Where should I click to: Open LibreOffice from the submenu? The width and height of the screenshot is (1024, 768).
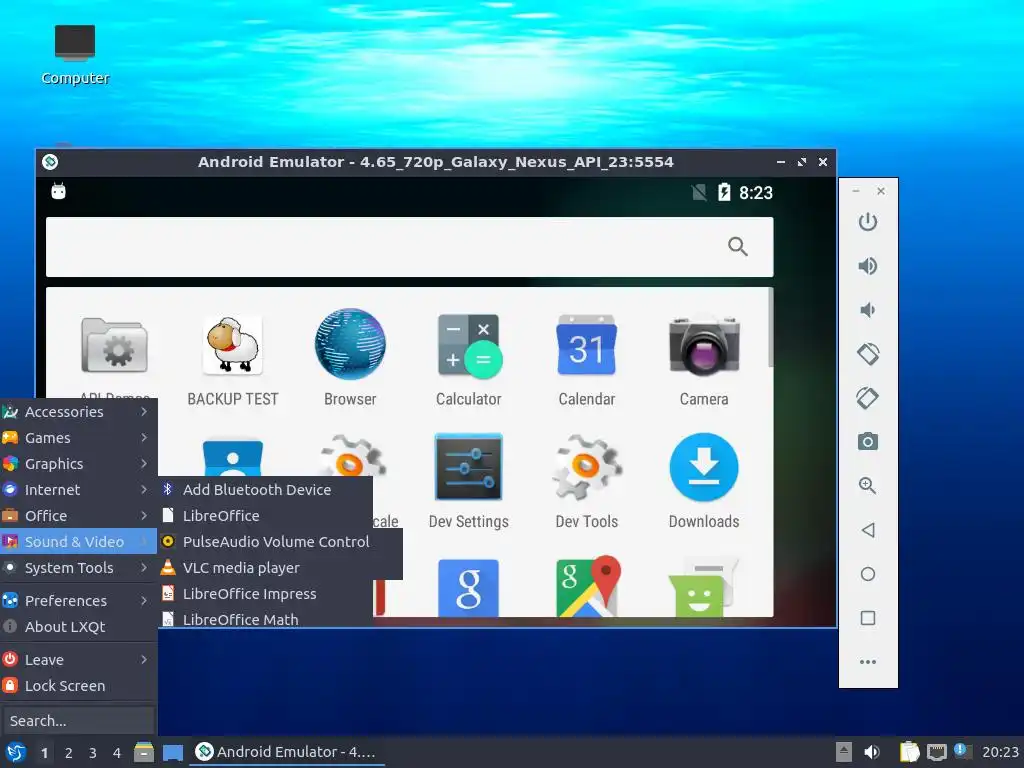coord(265,515)
